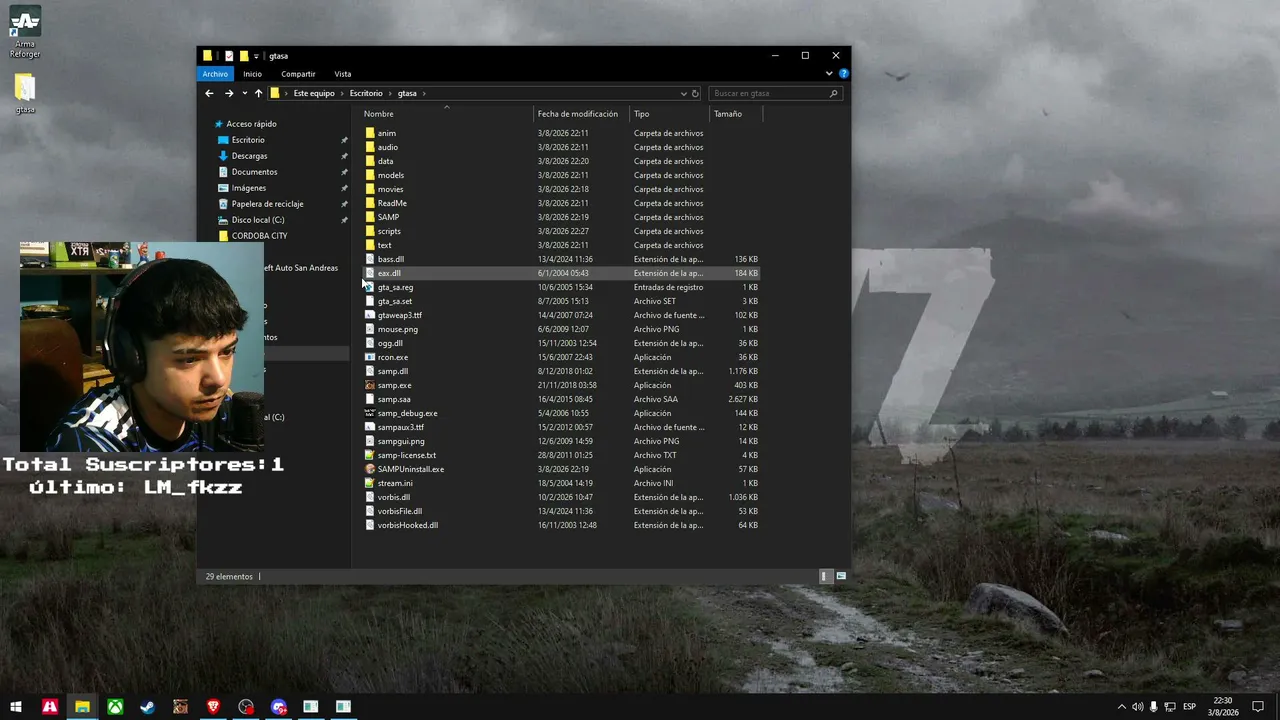Image resolution: width=1280 pixels, height=720 pixels.
Task: Expand the gtasa breadcrumb chevron
Action: [x=424, y=93]
